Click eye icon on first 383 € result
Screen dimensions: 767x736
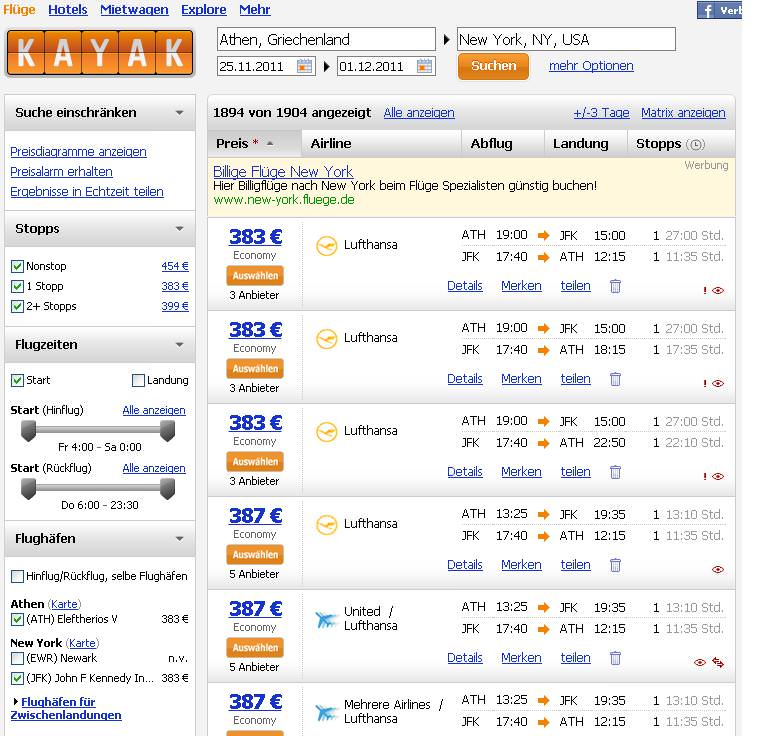pos(718,290)
